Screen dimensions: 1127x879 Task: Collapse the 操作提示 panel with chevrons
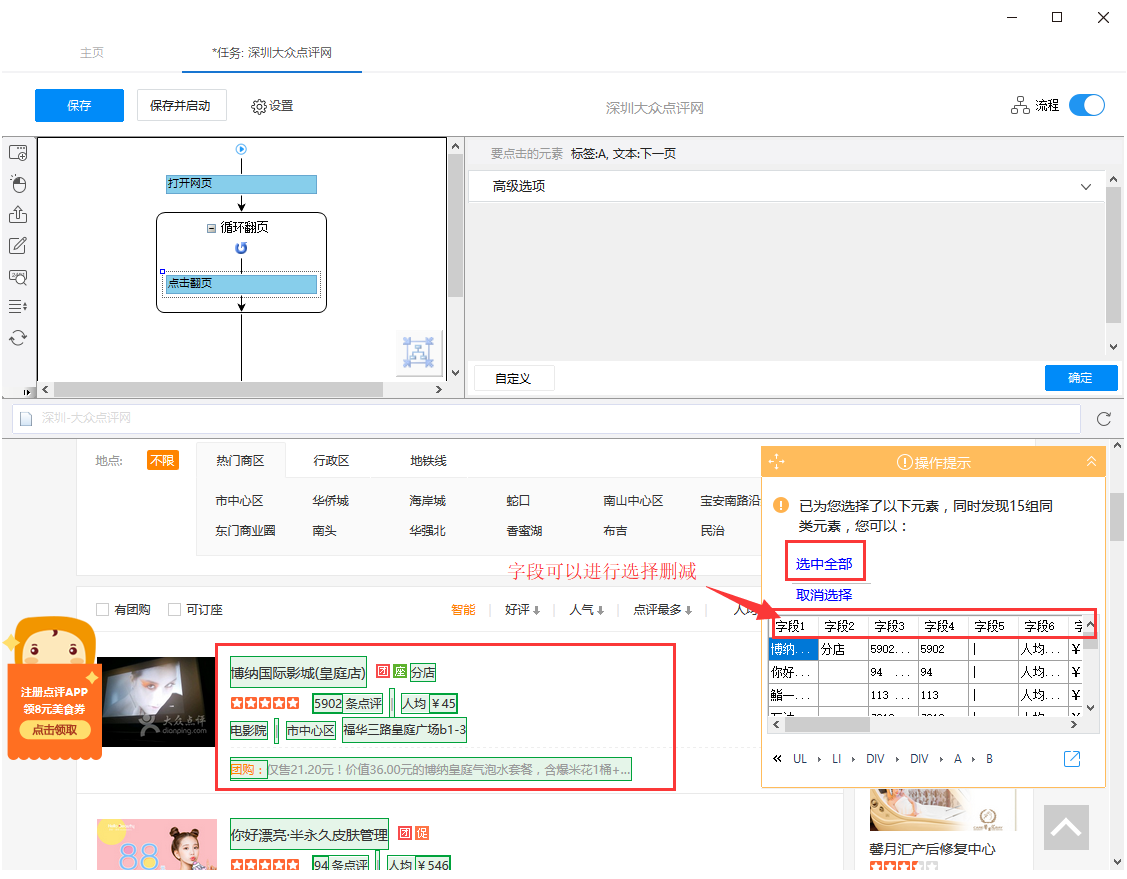point(1091,462)
